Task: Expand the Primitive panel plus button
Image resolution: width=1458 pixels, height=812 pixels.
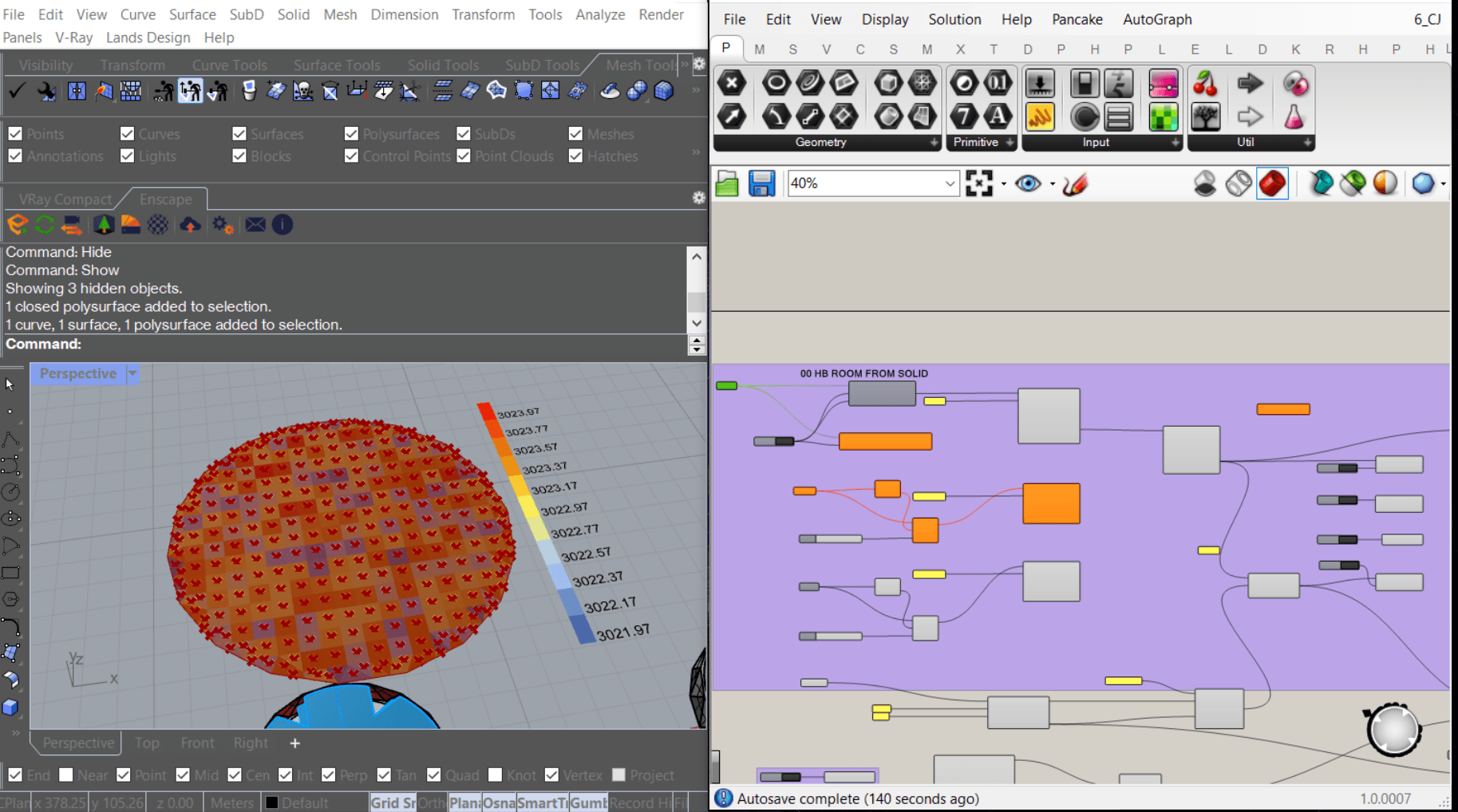Action: click(1010, 142)
